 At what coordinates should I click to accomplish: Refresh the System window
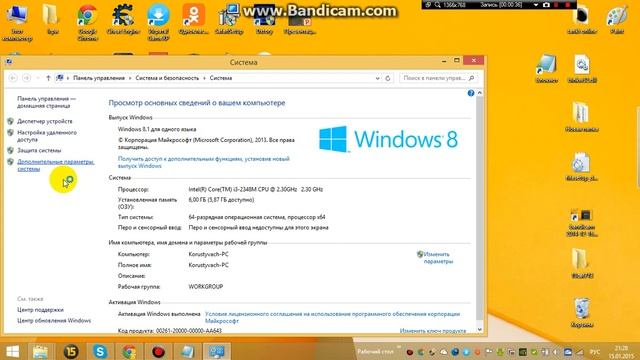[388, 78]
